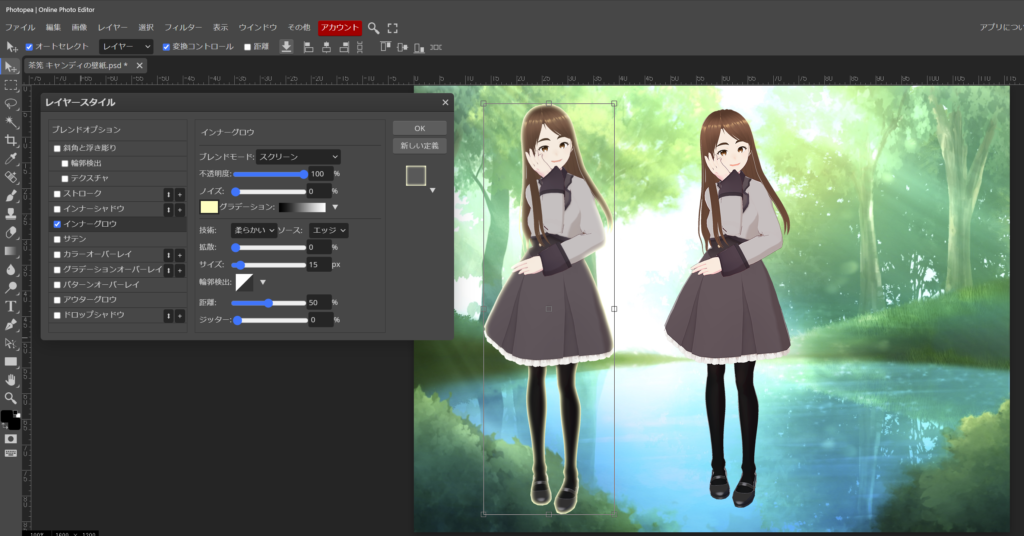This screenshot has height=536, width=1024.
Task: Select the Lasso tool
Action: tap(11, 102)
